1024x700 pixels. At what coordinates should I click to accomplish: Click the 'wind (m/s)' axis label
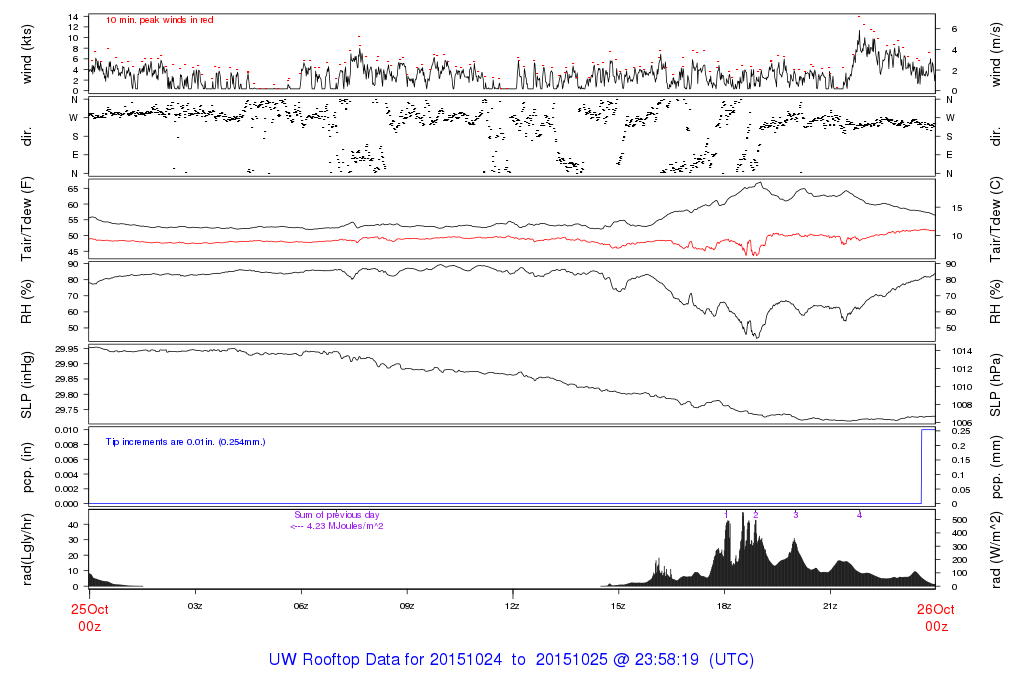click(x=996, y=55)
